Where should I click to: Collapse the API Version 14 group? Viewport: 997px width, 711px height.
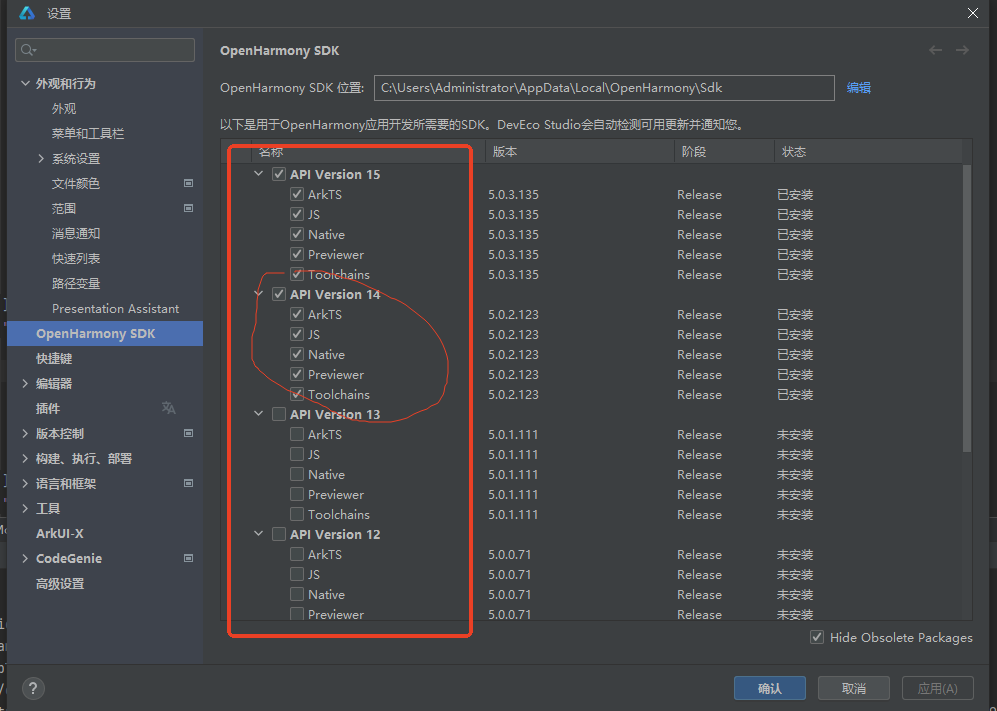coord(259,294)
